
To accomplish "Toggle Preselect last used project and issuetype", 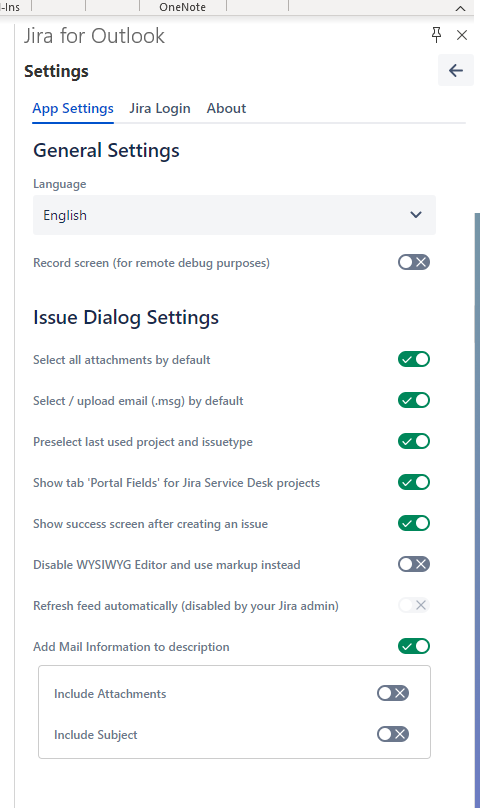I will [413, 441].
